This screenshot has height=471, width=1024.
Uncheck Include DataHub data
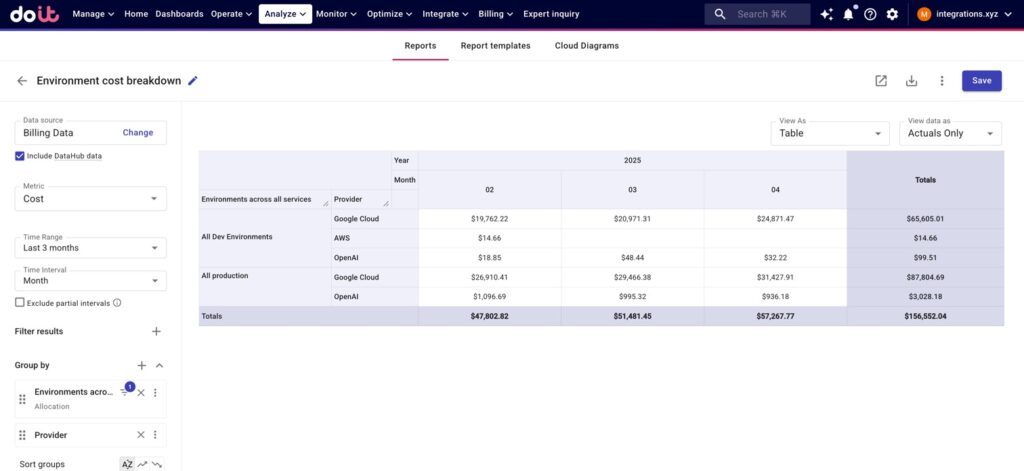(20, 156)
